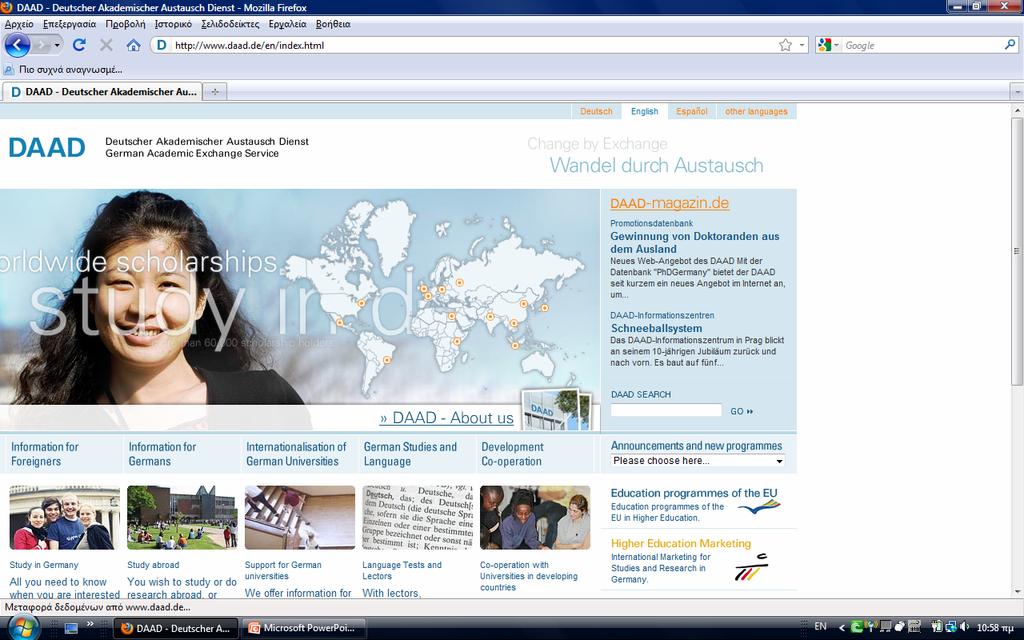Open the Schneeballsystem article link
Image resolution: width=1024 pixels, height=640 pixels.
point(656,328)
